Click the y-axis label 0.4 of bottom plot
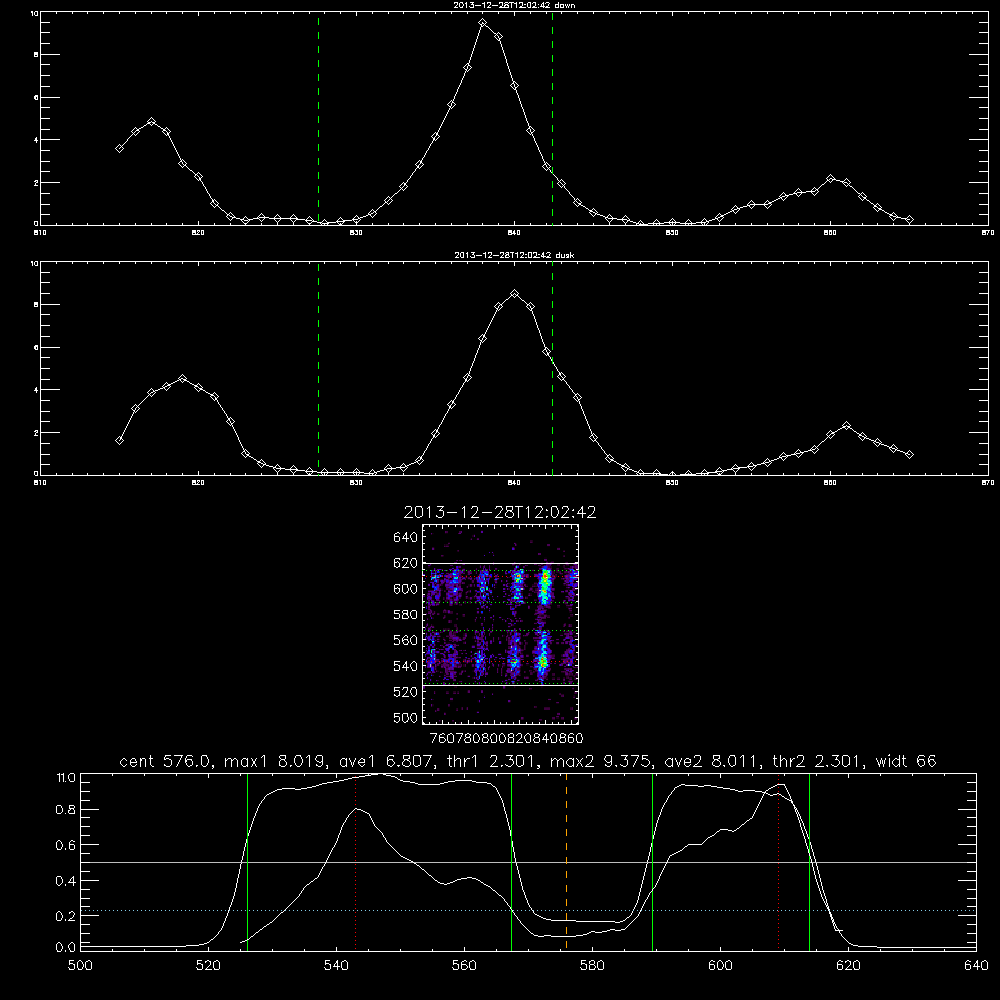 click(x=66, y=881)
